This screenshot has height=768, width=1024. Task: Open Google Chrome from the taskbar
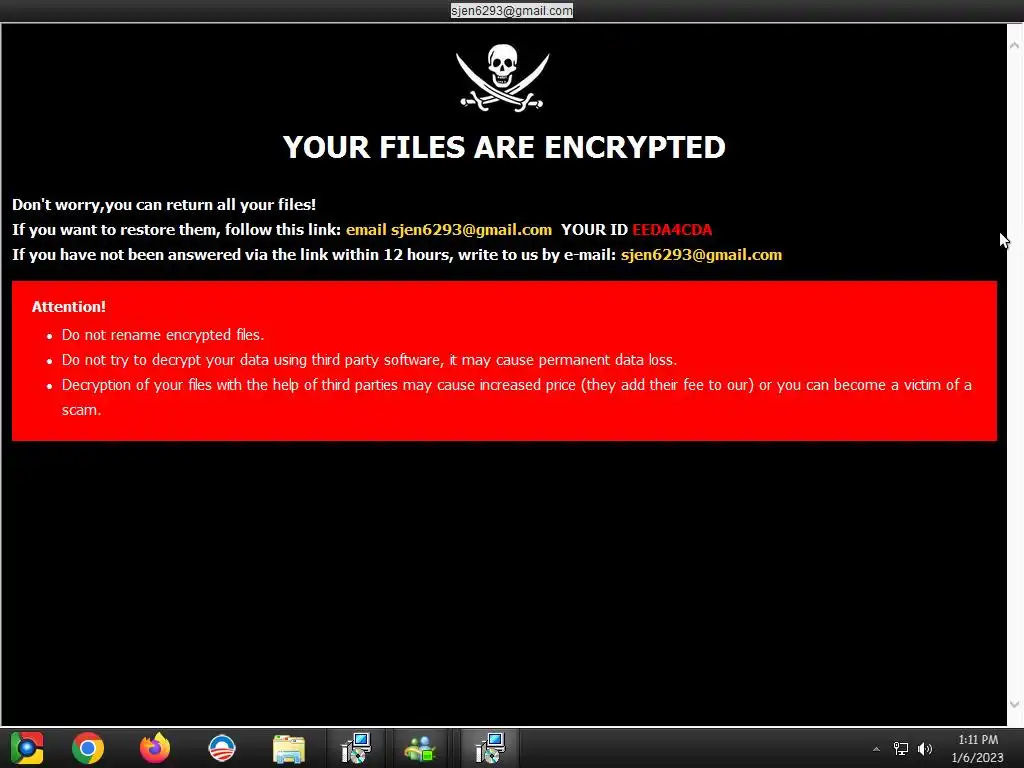pyautogui.click(x=88, y=748)
